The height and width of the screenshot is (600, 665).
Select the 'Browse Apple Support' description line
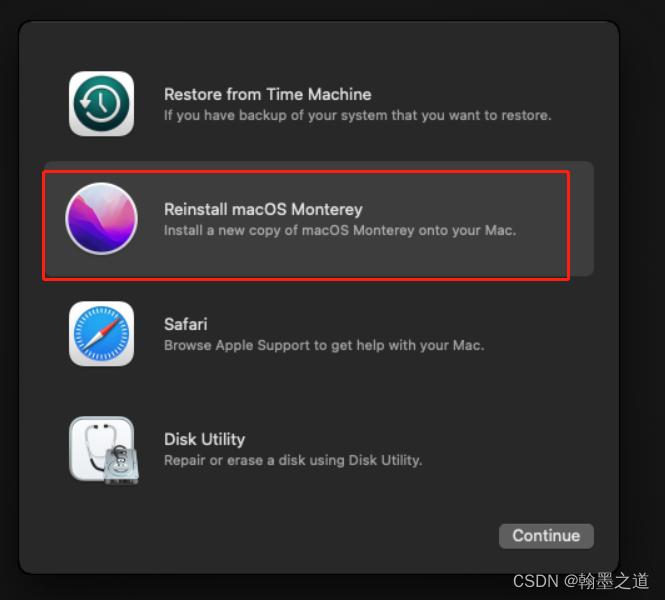coord(324,345)
